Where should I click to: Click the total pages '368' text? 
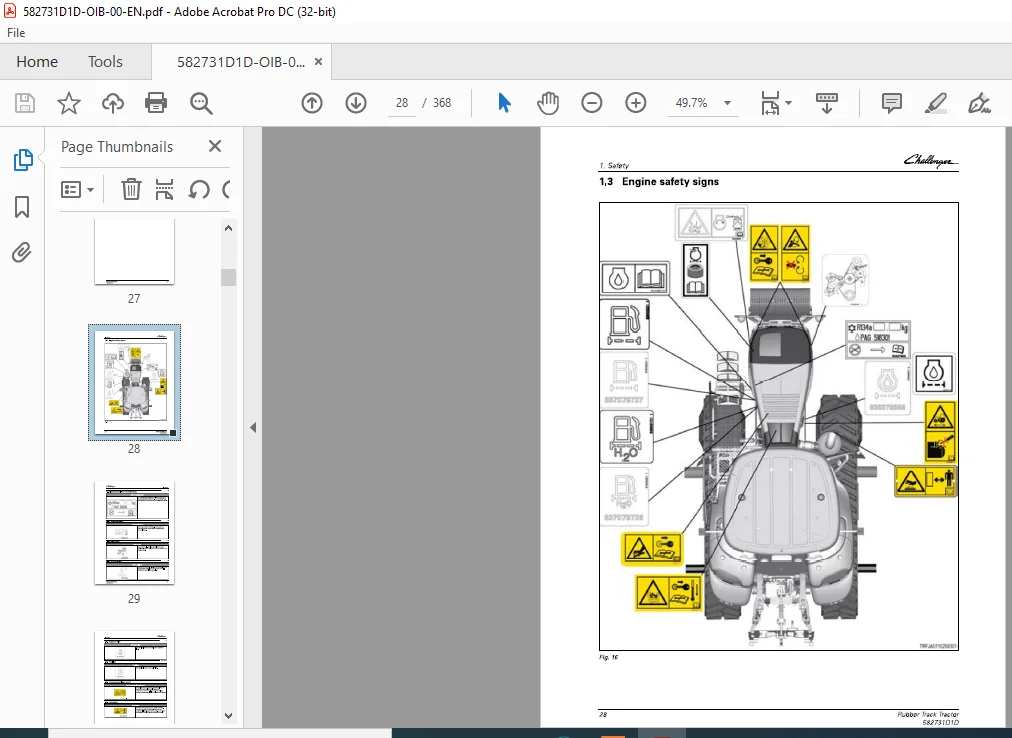pos(442,103)
